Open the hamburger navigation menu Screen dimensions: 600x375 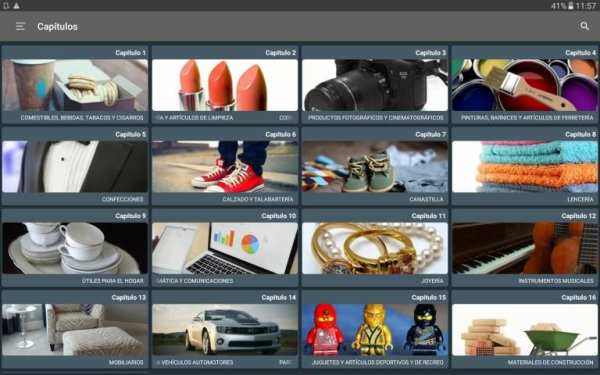tap(20, 26)
